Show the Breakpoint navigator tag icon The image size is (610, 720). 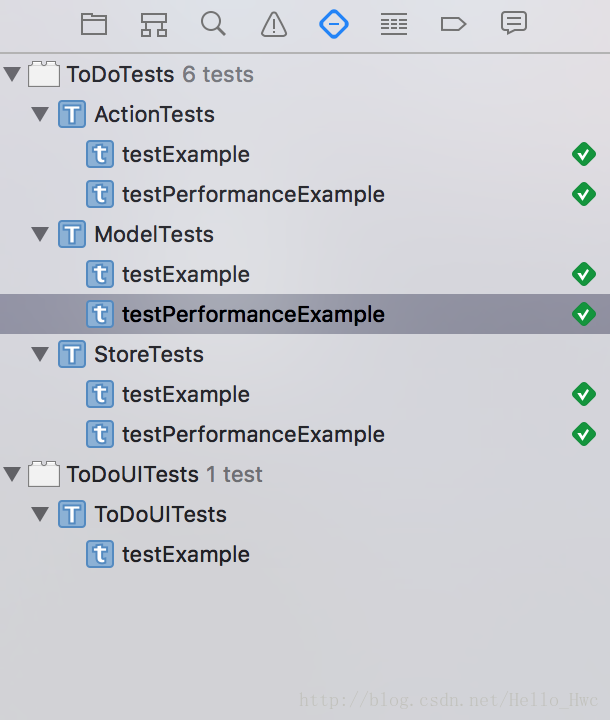point(453,24)
